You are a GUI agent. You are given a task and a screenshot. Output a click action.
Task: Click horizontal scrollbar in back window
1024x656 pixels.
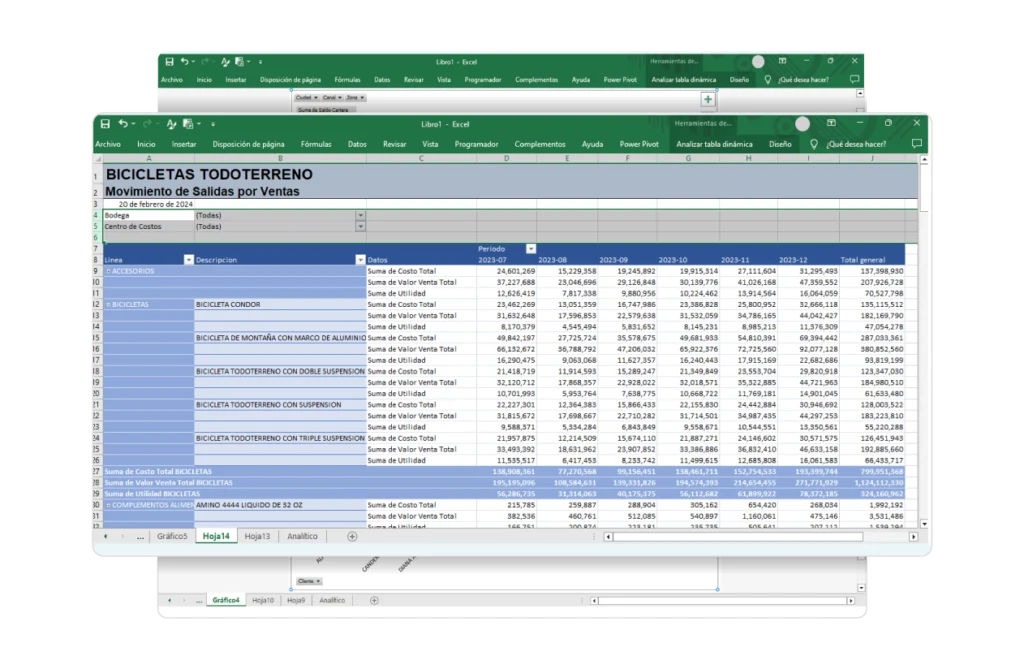point(722,600)
